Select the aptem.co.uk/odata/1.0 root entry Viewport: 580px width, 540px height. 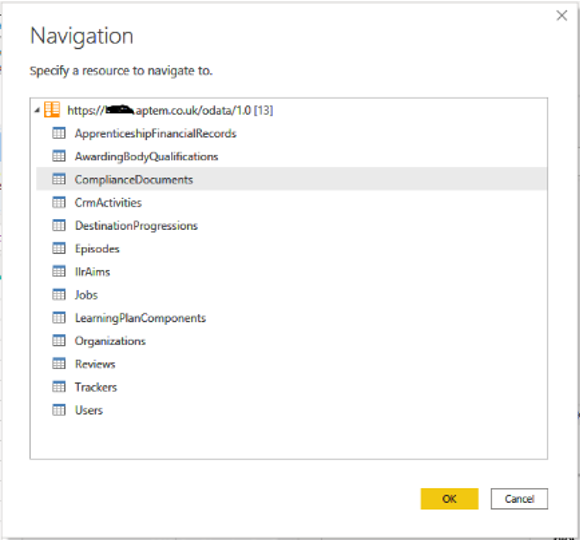pyautogui.click(x=170, y=110)
